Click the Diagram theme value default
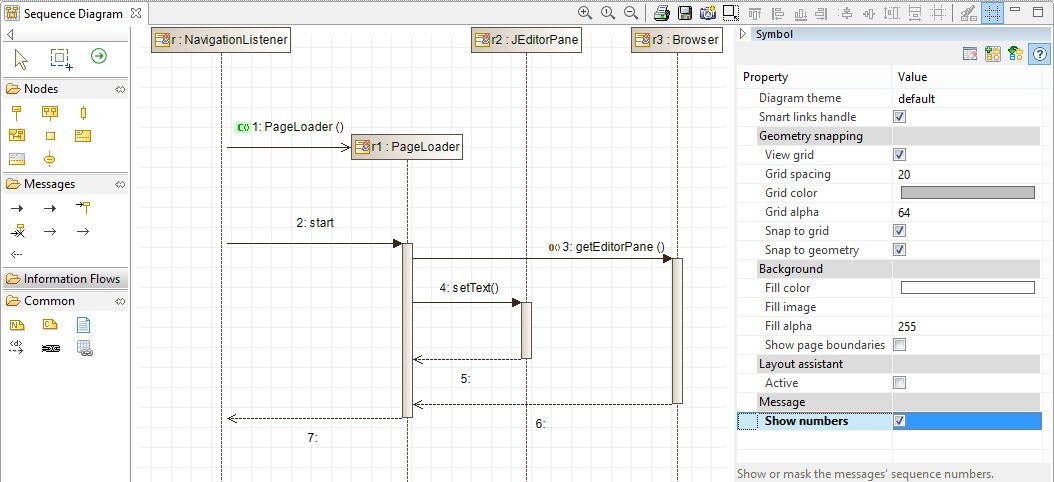Screen dimensions: 1054x482 (x=916, y=99)
